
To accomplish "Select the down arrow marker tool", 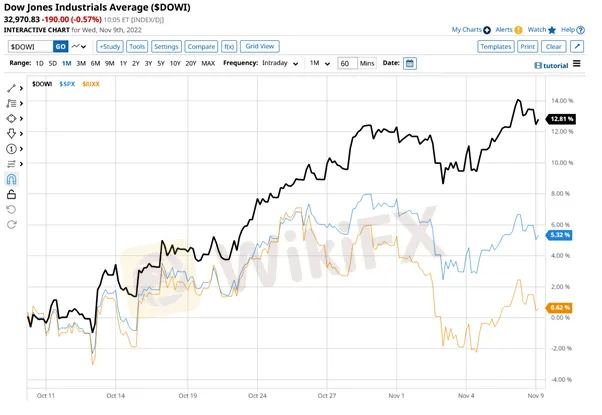I will [11, 133].
